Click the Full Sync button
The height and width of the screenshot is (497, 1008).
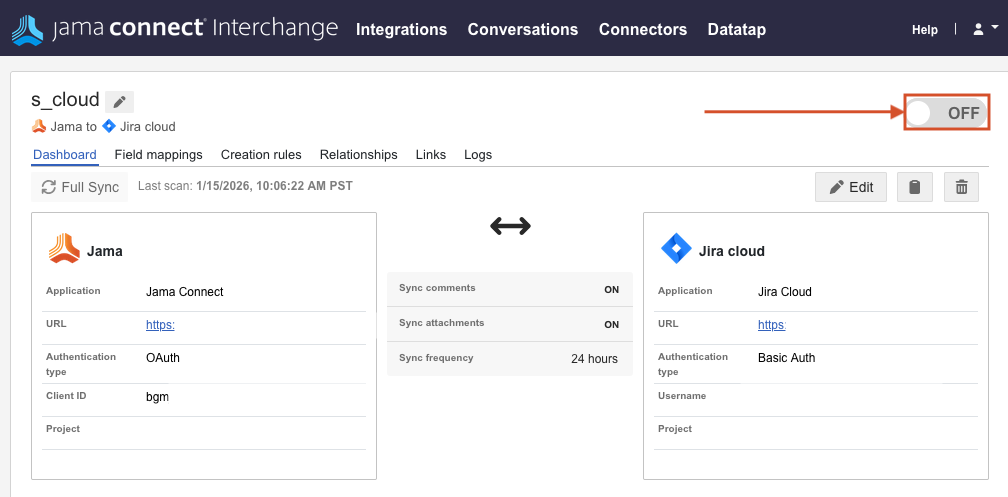(x=80, y=187)
